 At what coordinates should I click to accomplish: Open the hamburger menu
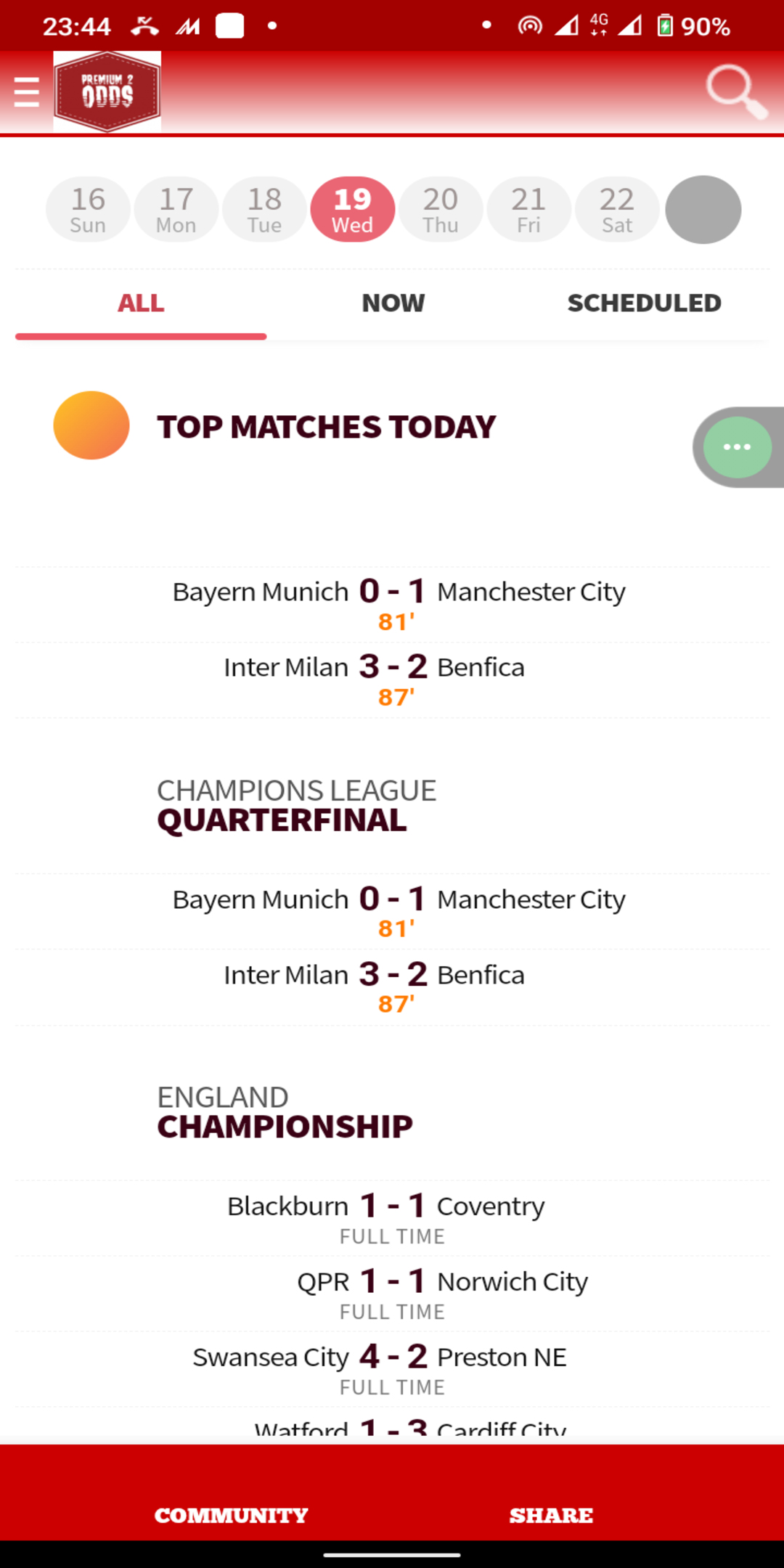pos(27,93)
